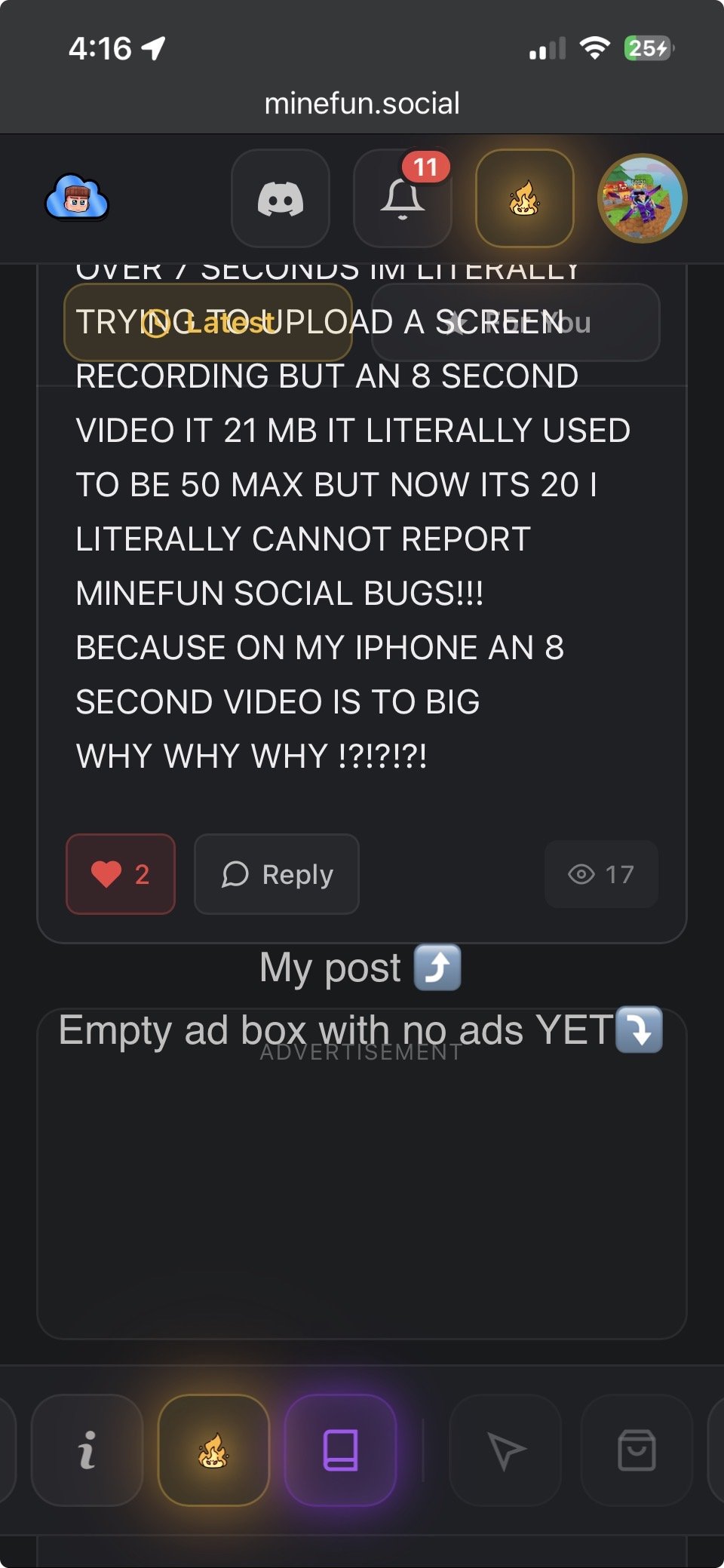
Task: Switch to the For You tab
Action: coord(516,322)
